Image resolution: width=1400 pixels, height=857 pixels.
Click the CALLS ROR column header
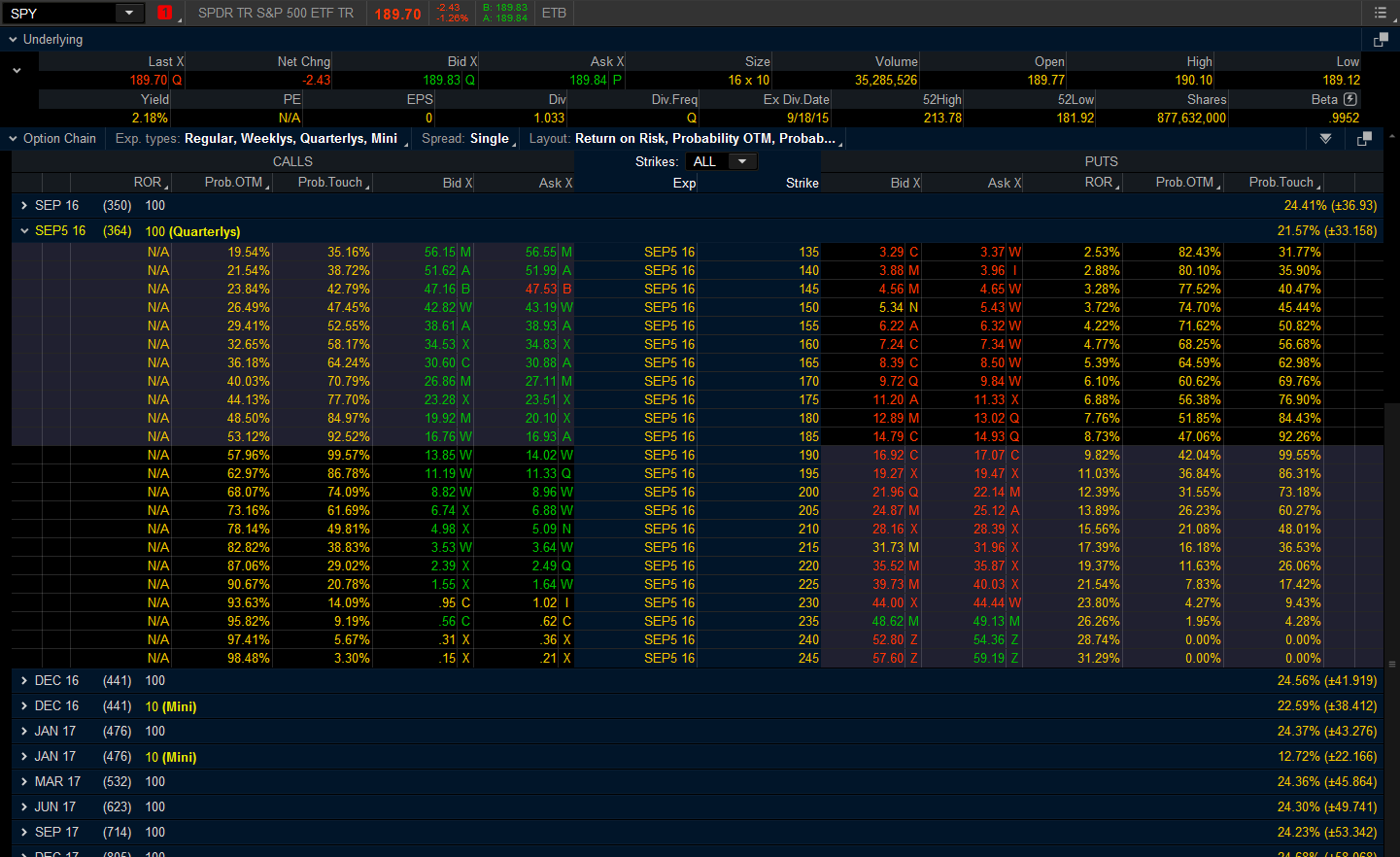149,183
